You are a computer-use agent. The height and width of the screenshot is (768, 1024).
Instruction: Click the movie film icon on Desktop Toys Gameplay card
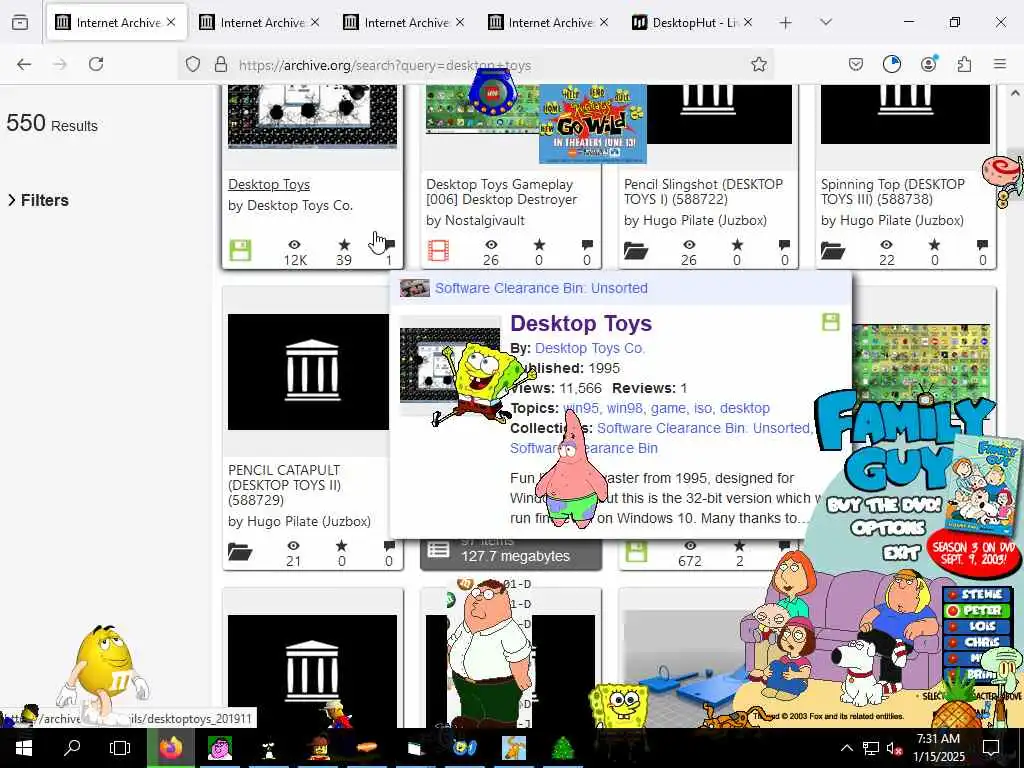coord(438,250)
